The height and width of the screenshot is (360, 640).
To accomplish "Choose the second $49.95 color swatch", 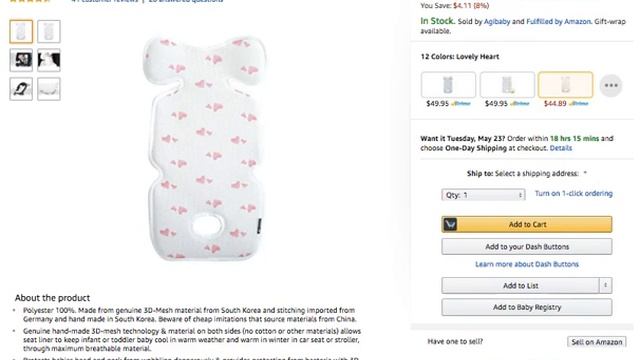I will (x=507, y=85).
